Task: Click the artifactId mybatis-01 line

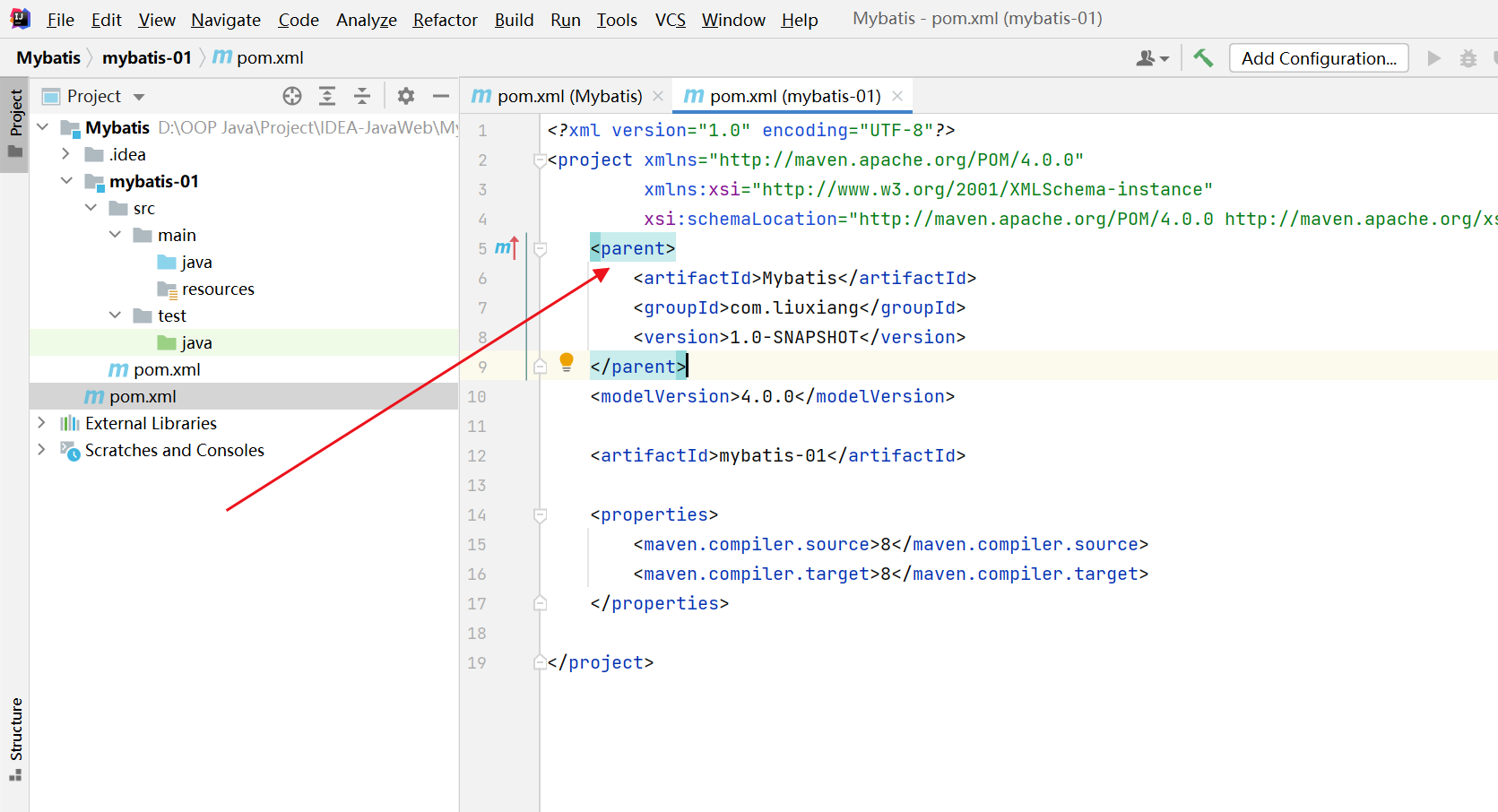Action: pyautogui.click(x=777, y=455)
